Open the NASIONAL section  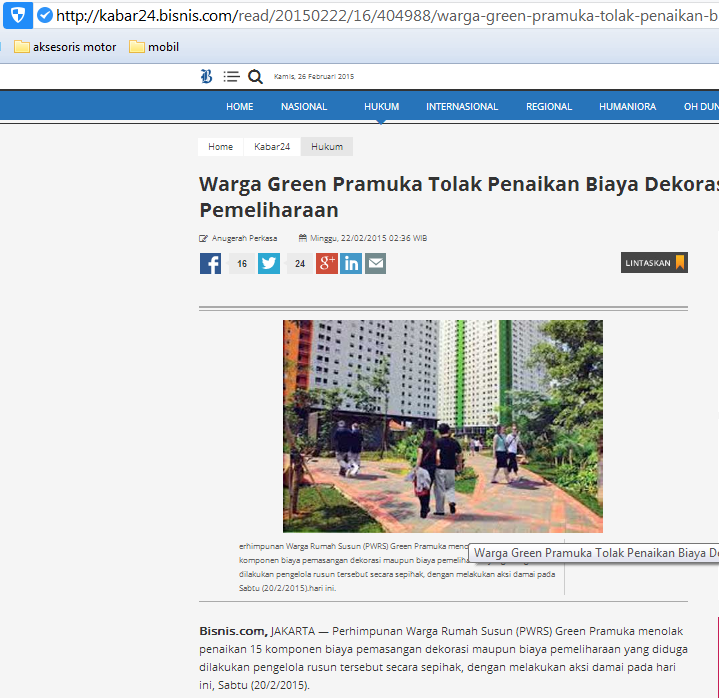point(304,106)
